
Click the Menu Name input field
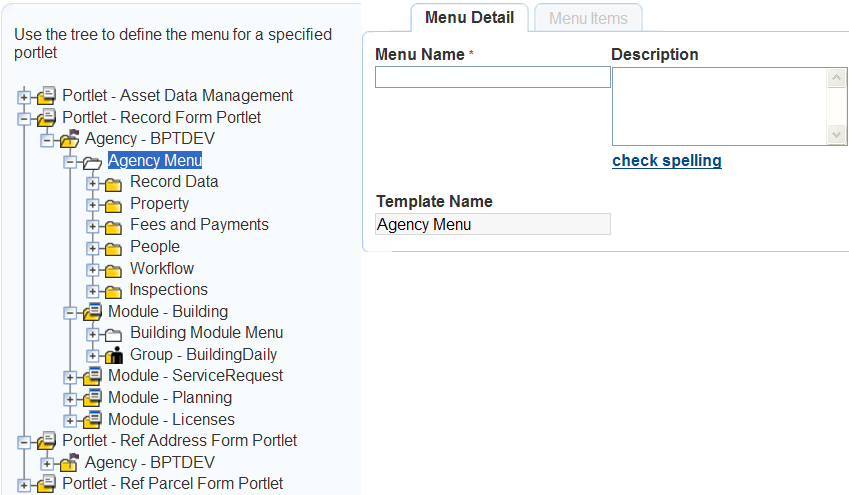click(x=492, y=77)
